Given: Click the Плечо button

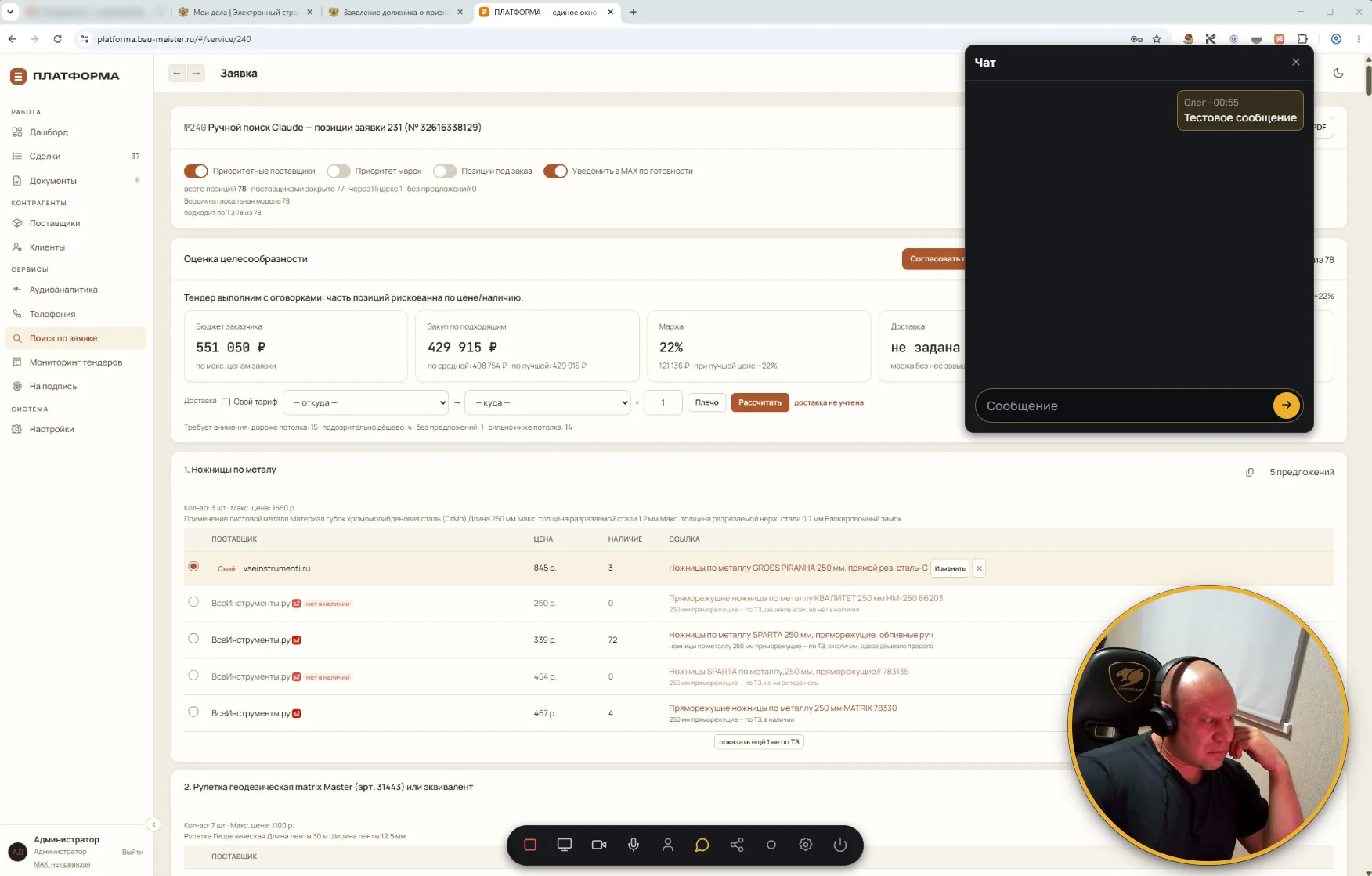Looking at the screenshot, I should [706, 402].
